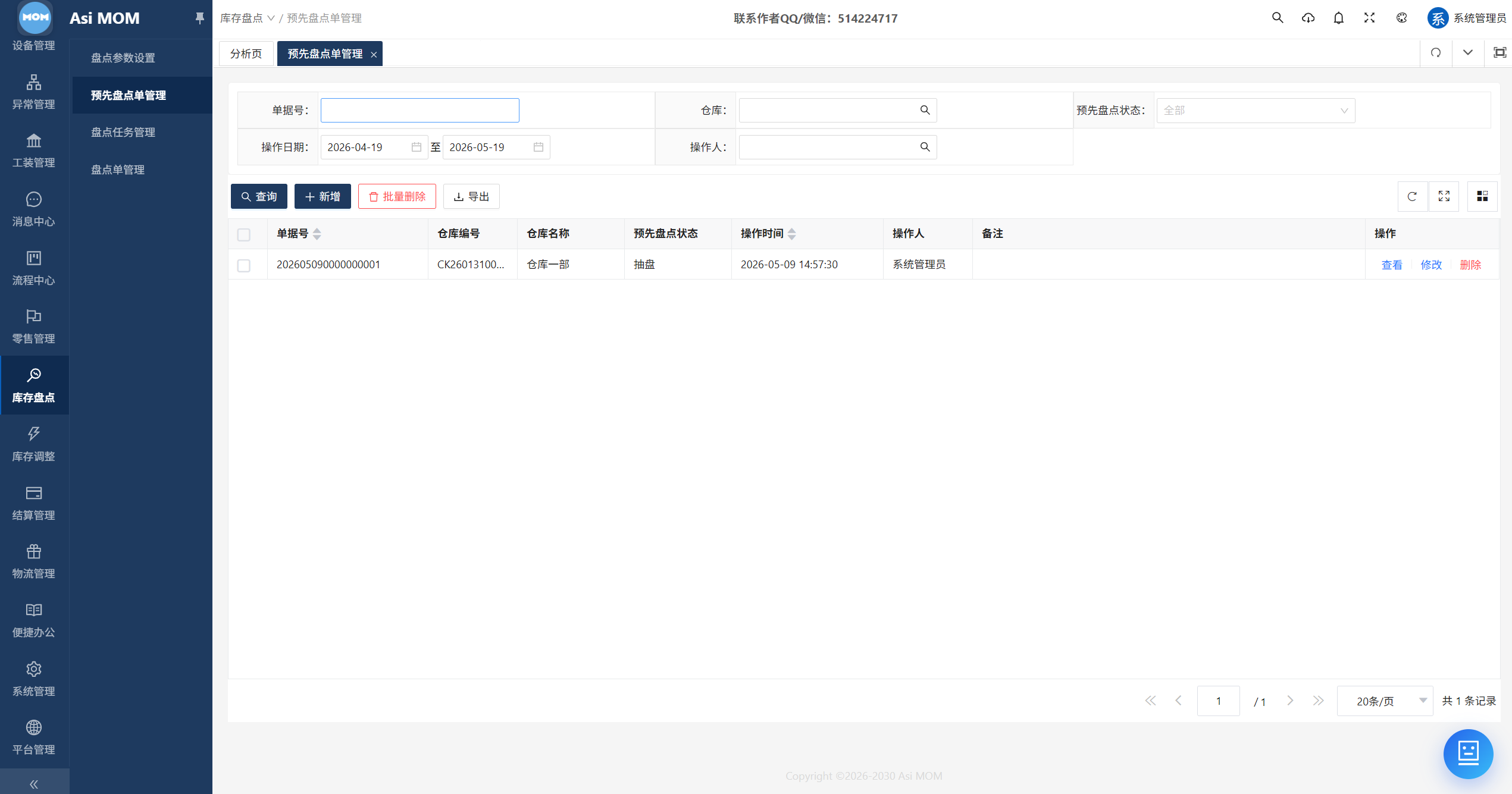Screen dimensions: 1512x794
Task: Open calendar for start date 2026-04-19
Action: click(x=416, y=147)
